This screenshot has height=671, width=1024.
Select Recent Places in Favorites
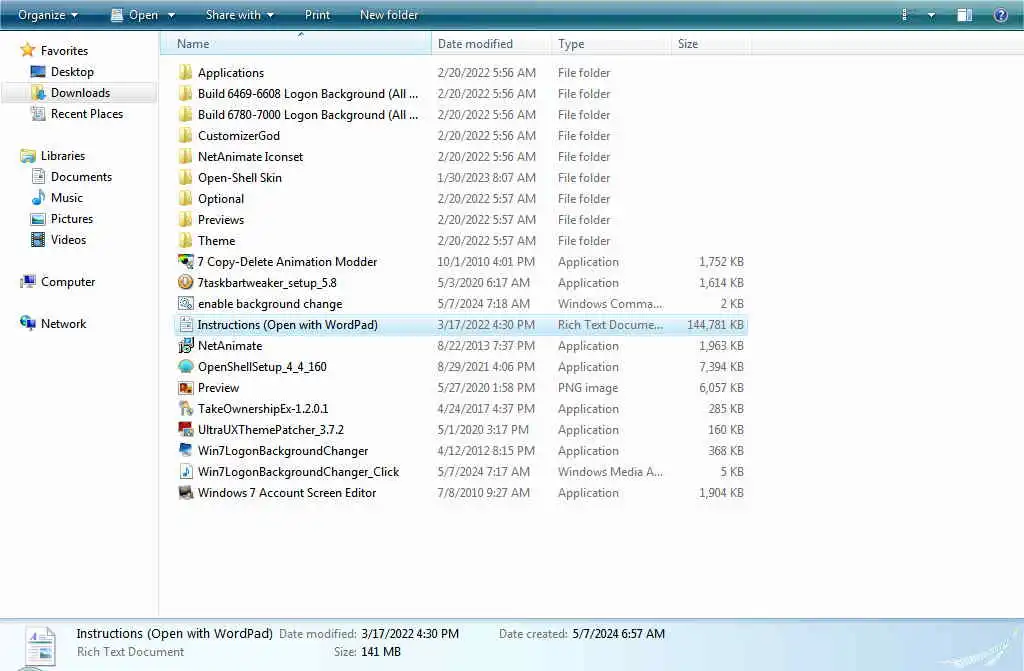87,113
